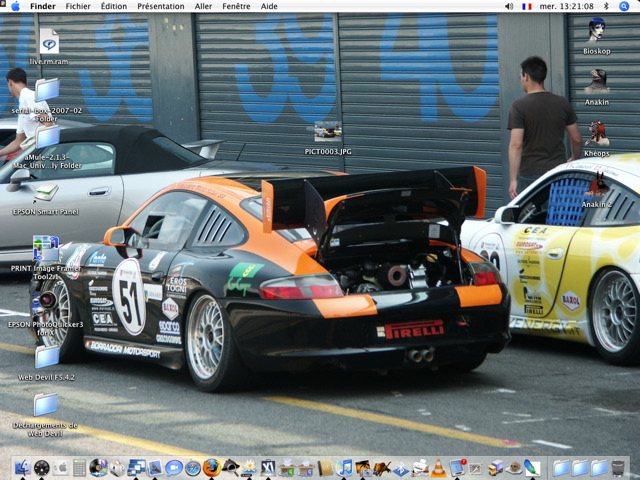Open the Dock folder next to the Trash
Image resolution: width=640 pixels, height=480 pixels.
click(x=599, y=468)
